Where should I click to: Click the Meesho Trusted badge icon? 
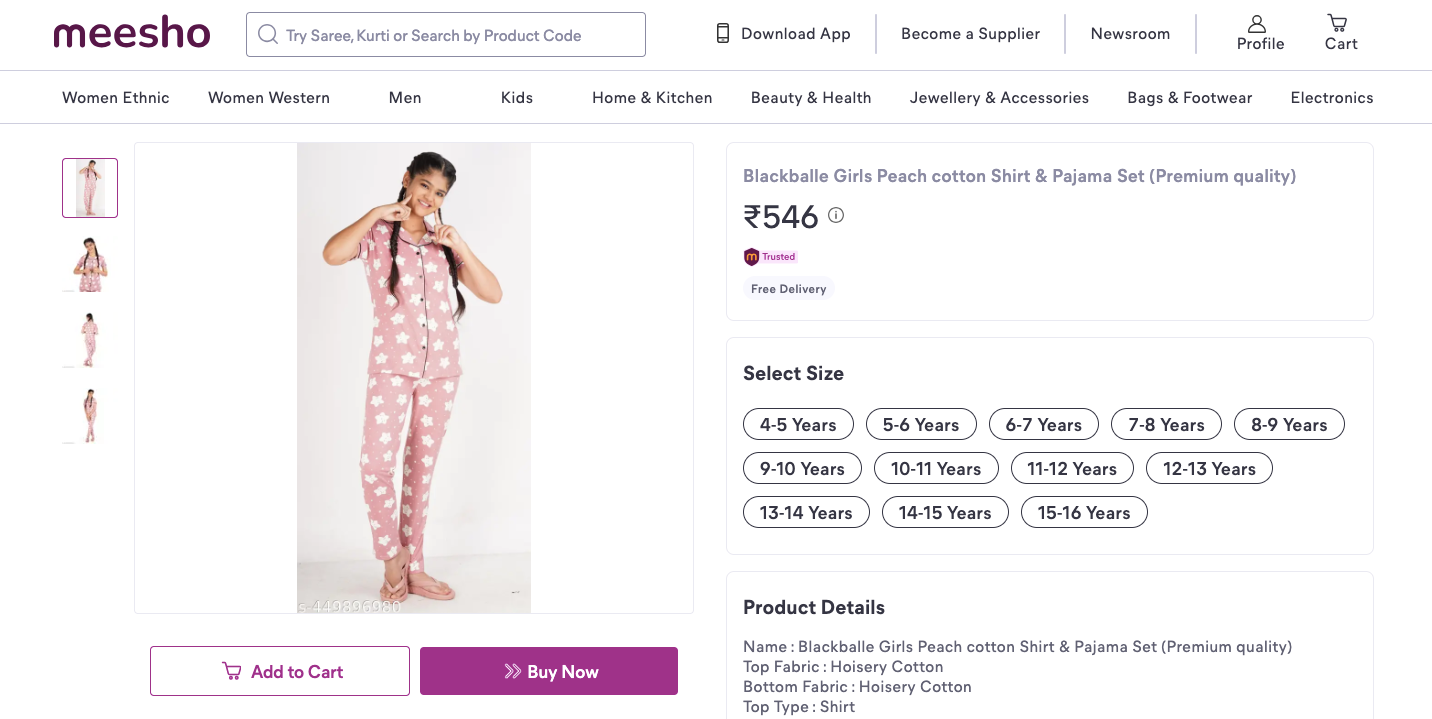(752, 257)
